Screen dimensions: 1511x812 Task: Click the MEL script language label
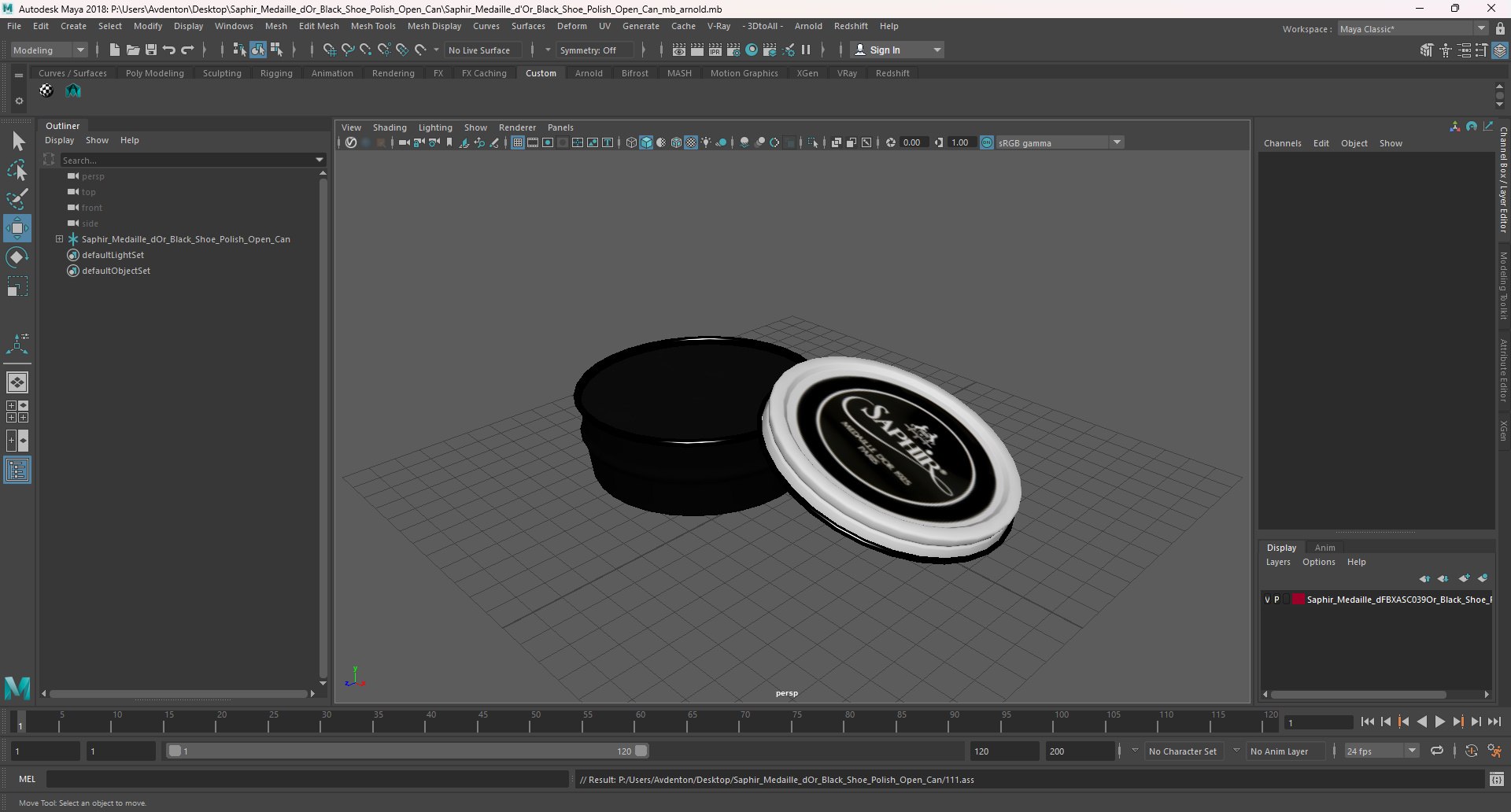click(28, 779)
